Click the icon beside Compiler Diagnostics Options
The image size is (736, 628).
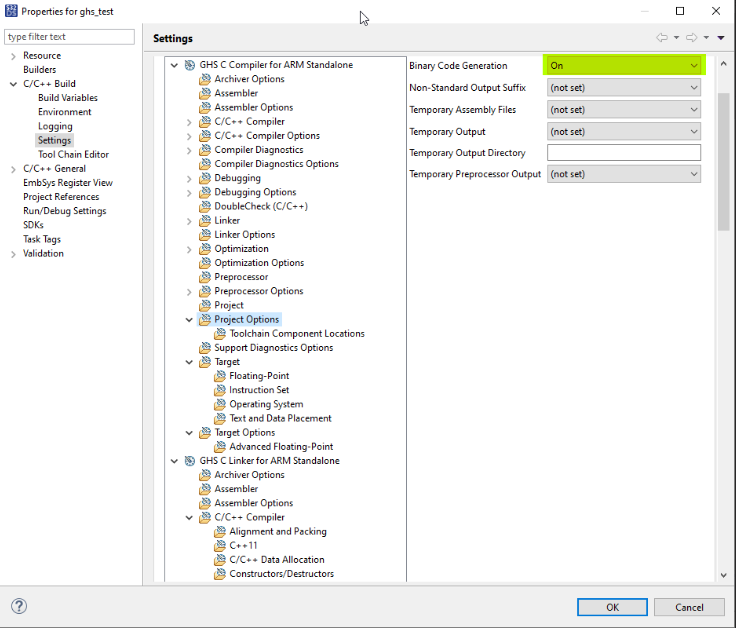tap(205, 164)
